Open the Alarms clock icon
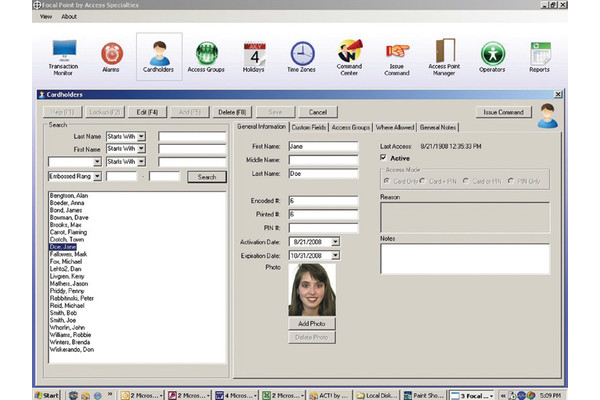The width and height of the screenshot is (600, 400). tap(112, 55)
